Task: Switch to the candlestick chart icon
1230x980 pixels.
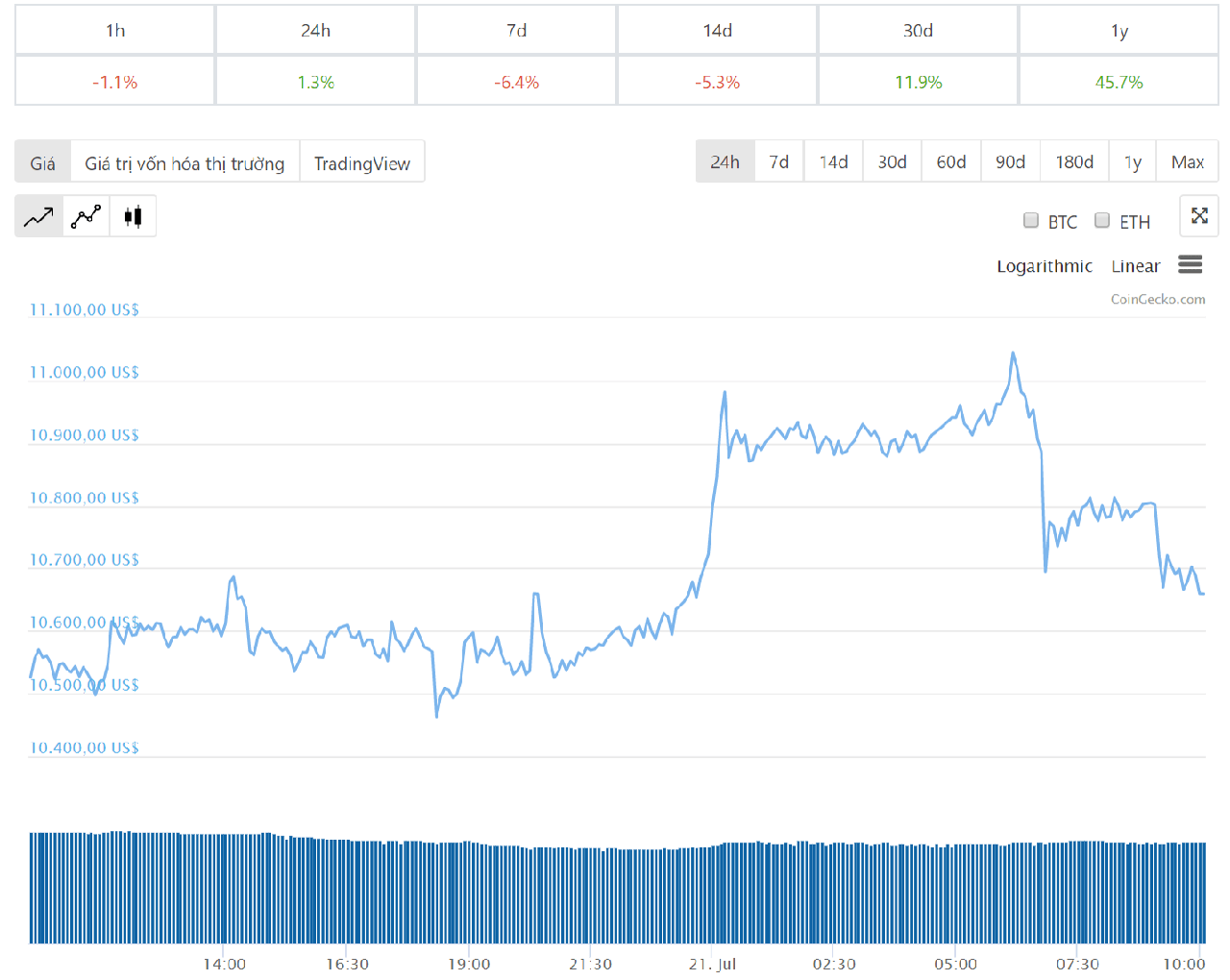Action: point(133,217)
